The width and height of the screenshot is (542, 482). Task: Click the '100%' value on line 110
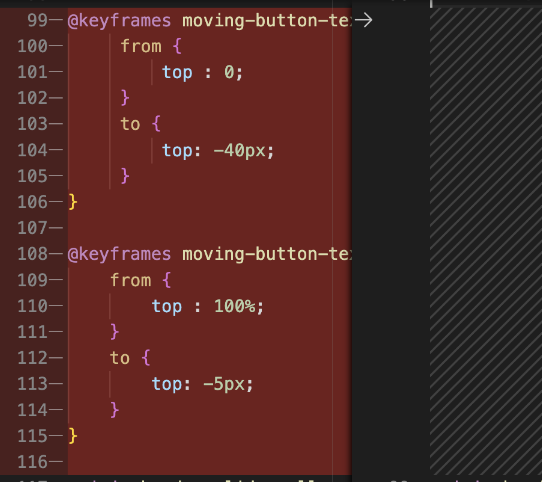(235, 306)
